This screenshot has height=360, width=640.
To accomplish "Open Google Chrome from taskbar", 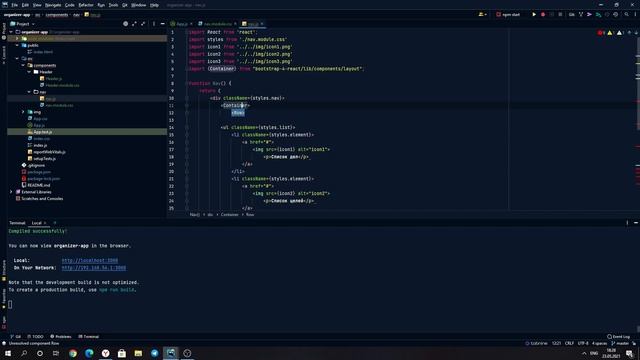I will [x=73, y=353].
